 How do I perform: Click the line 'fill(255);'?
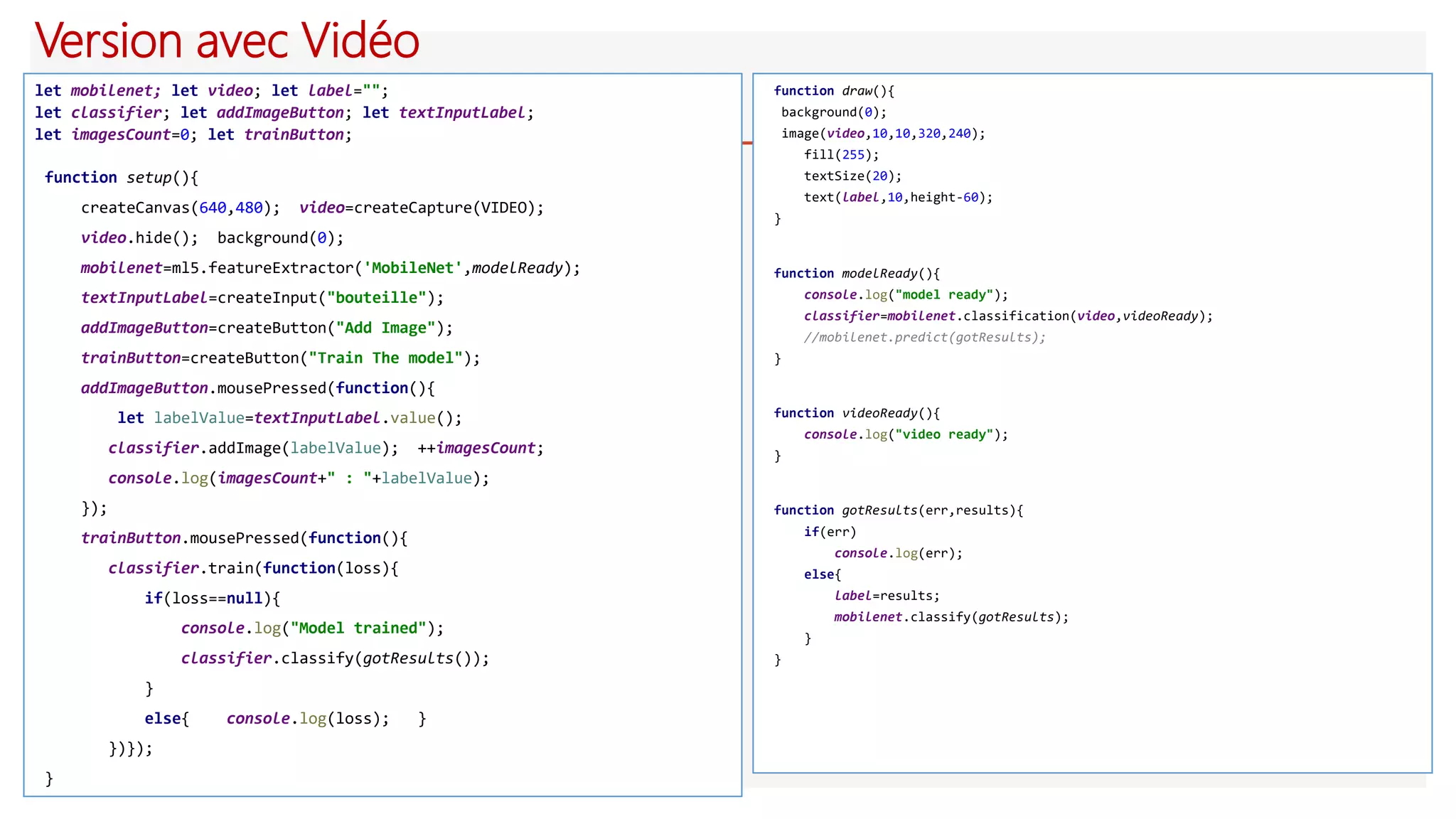(x=842, y=155)
